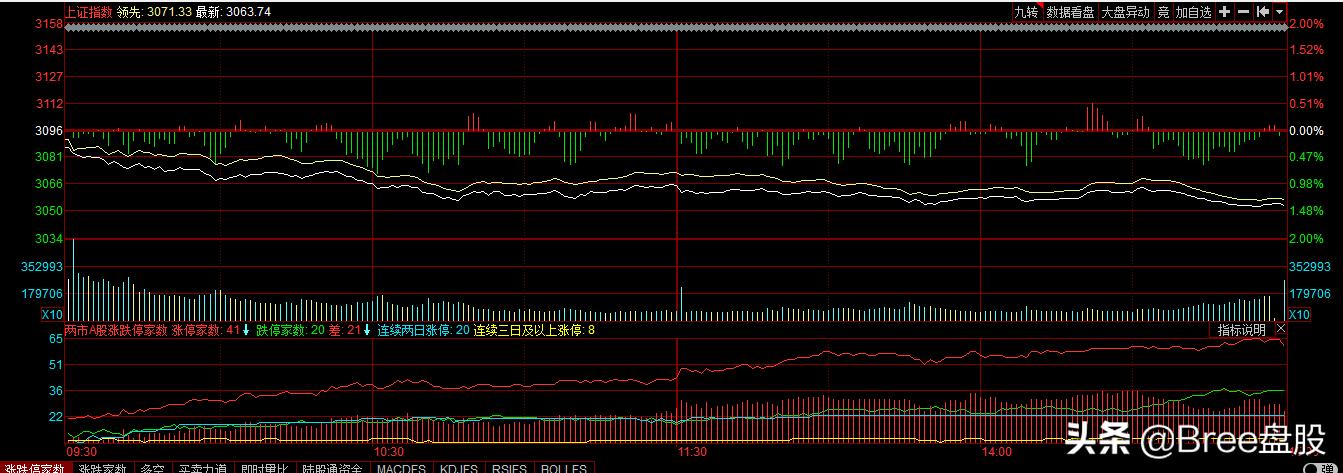Click the 09:30 time axis label

coord(82,452)
